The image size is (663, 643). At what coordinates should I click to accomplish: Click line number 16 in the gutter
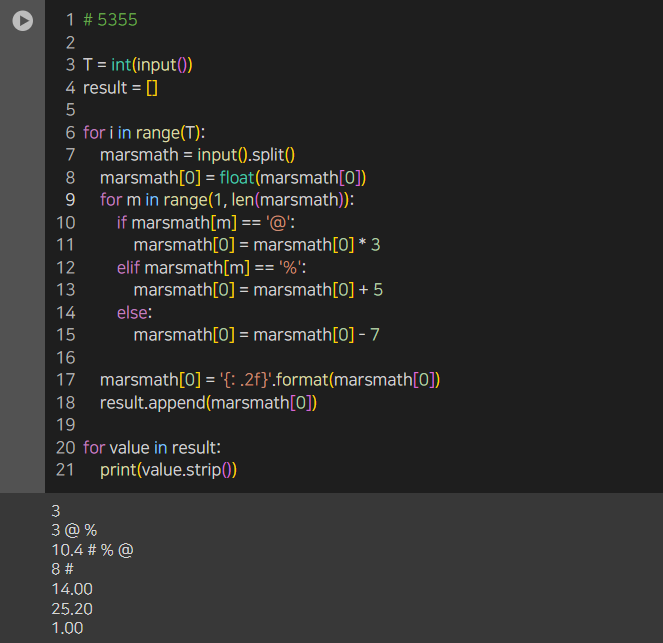pos(66,358)
